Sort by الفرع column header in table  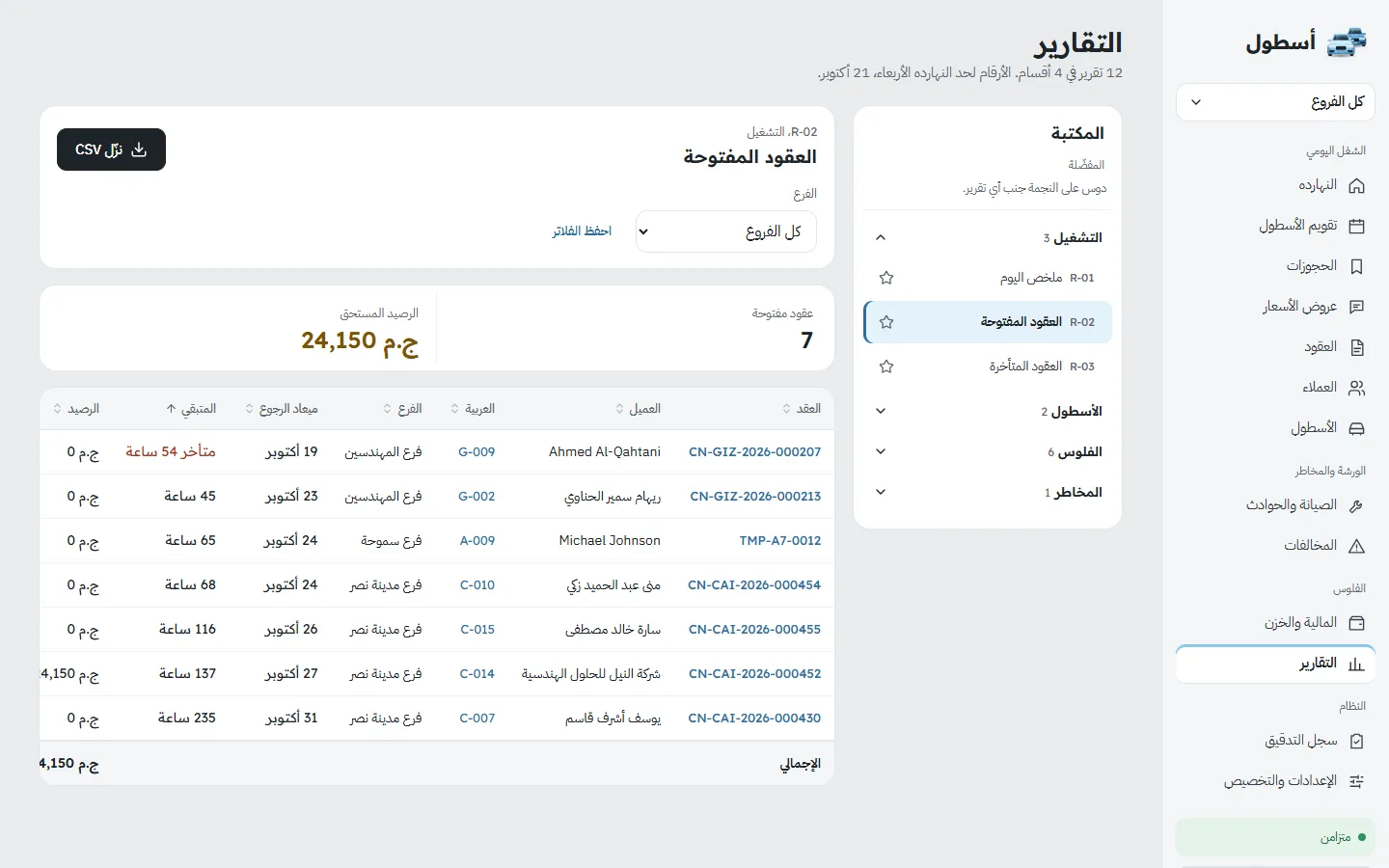[402, 409]
